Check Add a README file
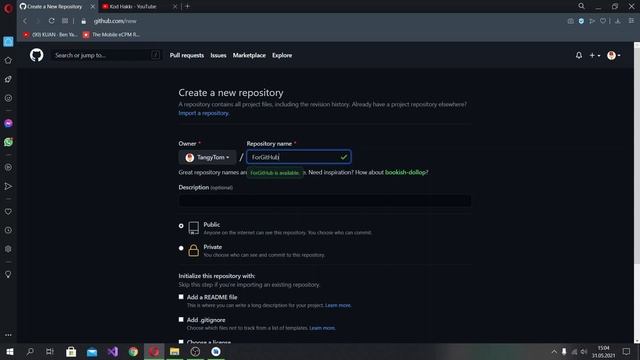This screenshot has height=360, width=640. (x=181, y=297)
